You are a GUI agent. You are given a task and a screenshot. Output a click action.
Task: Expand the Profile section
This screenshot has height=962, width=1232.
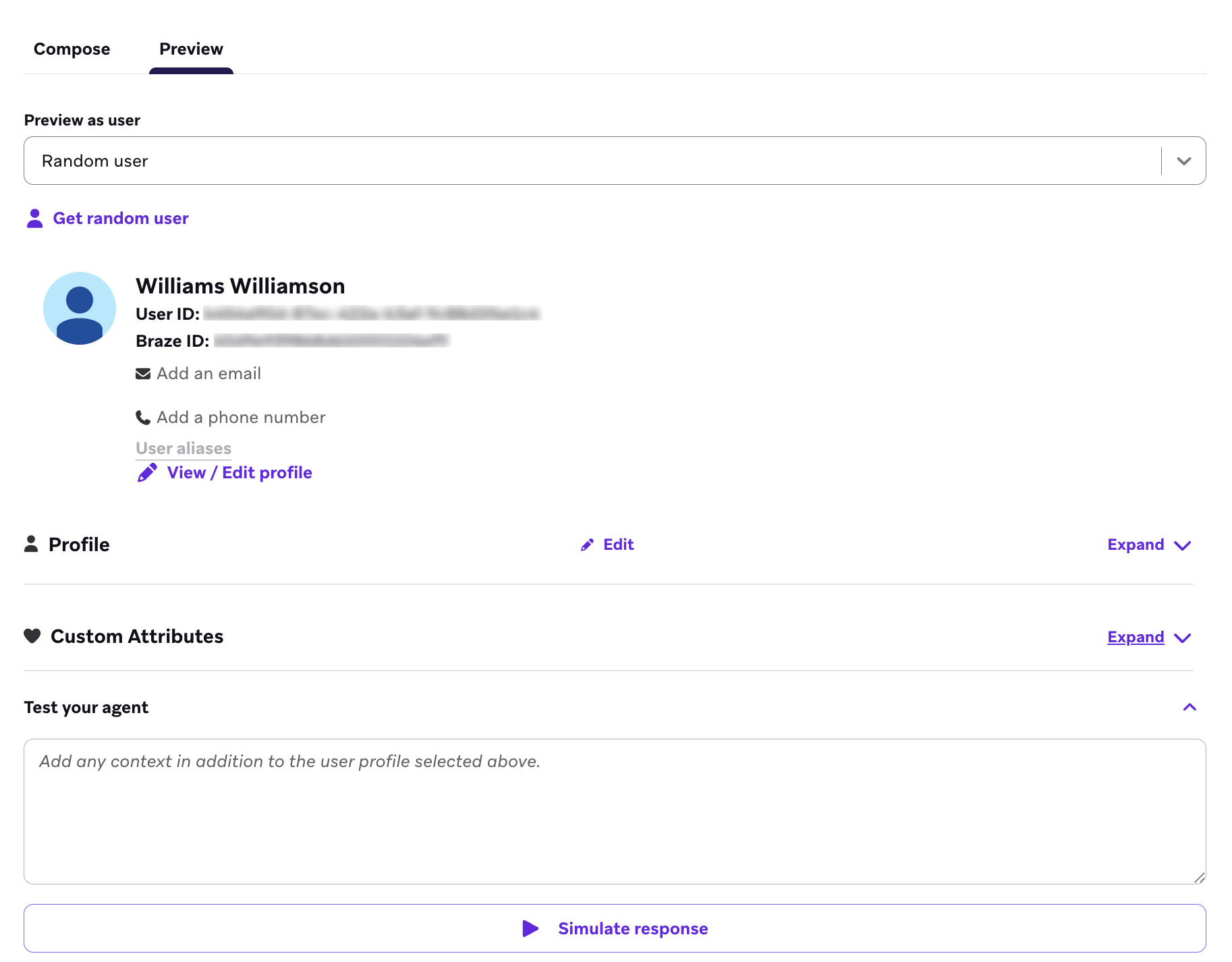[1149, 544]
